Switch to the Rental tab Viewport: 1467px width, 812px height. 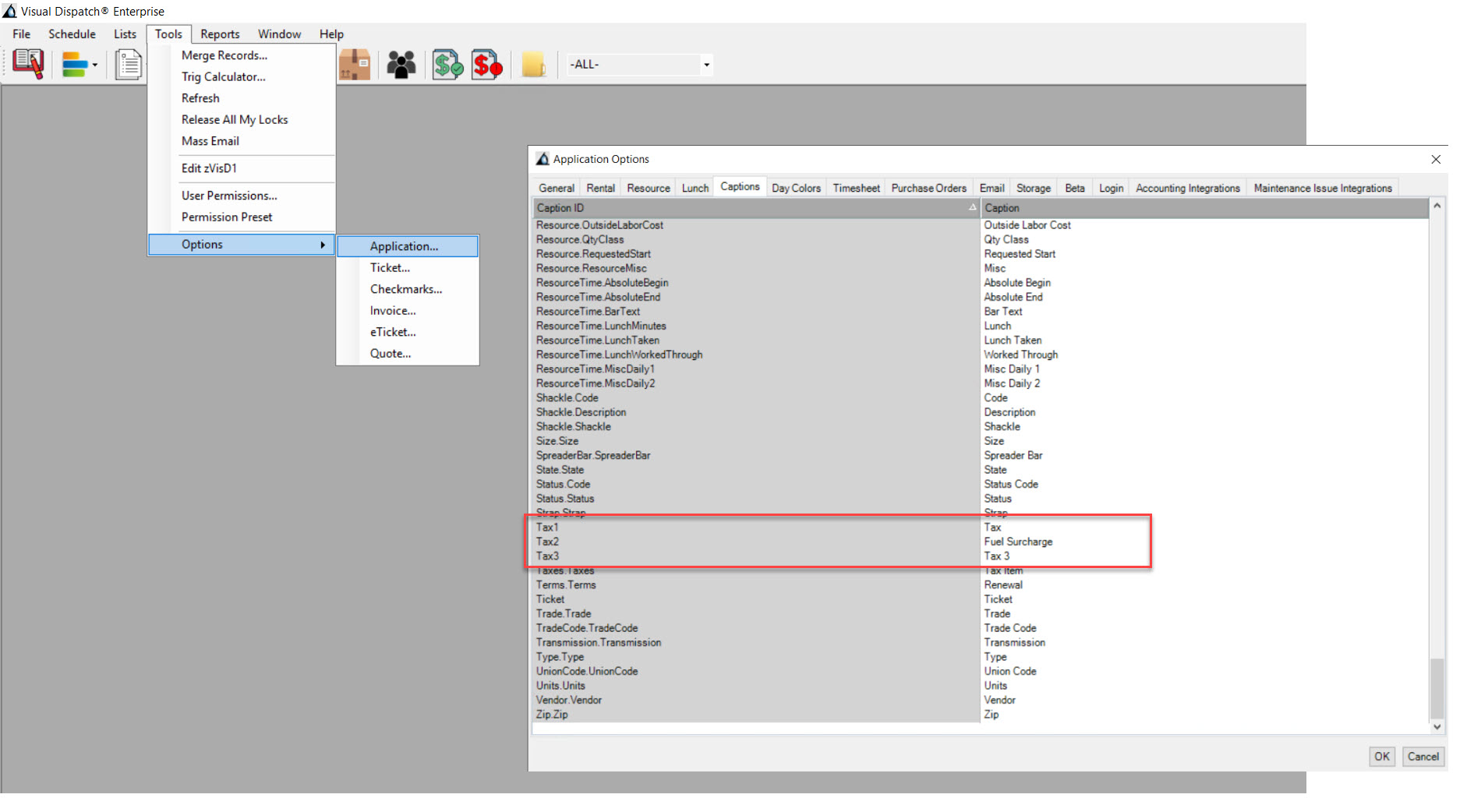600,188
